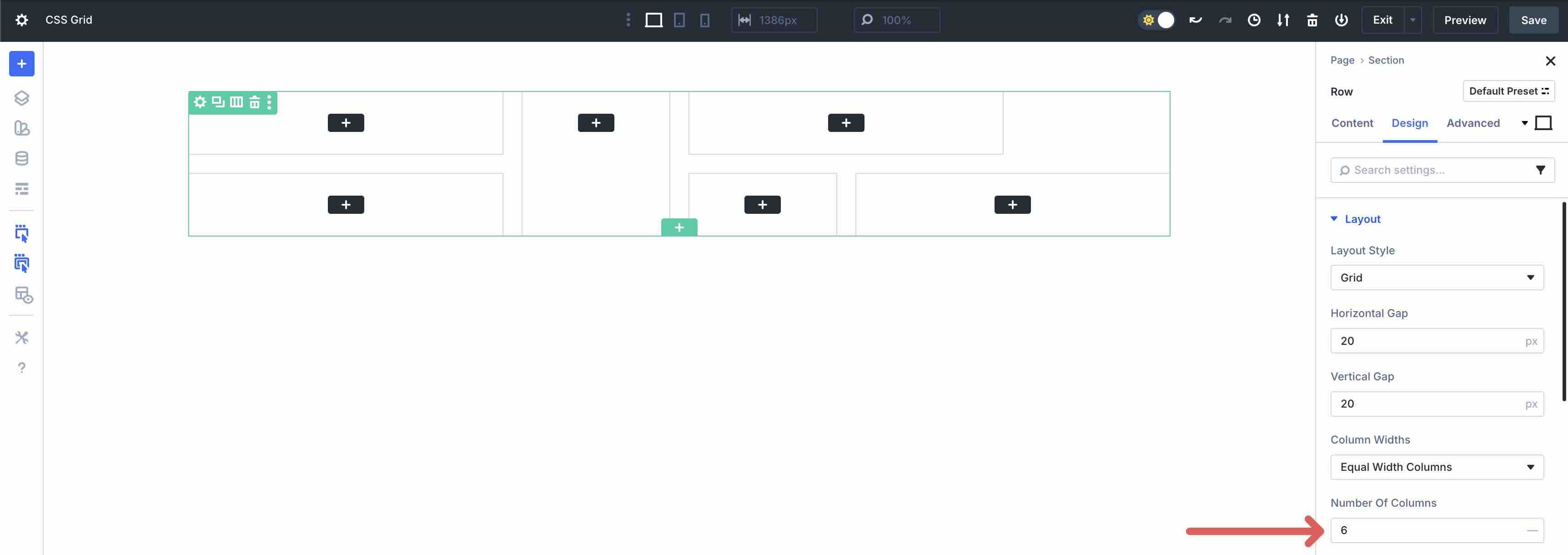The width and height of the screenshot is (1568, 555).
Task: Duplicate the row using the copy icon
Action: pyautogui.click(x=218, y=102)
